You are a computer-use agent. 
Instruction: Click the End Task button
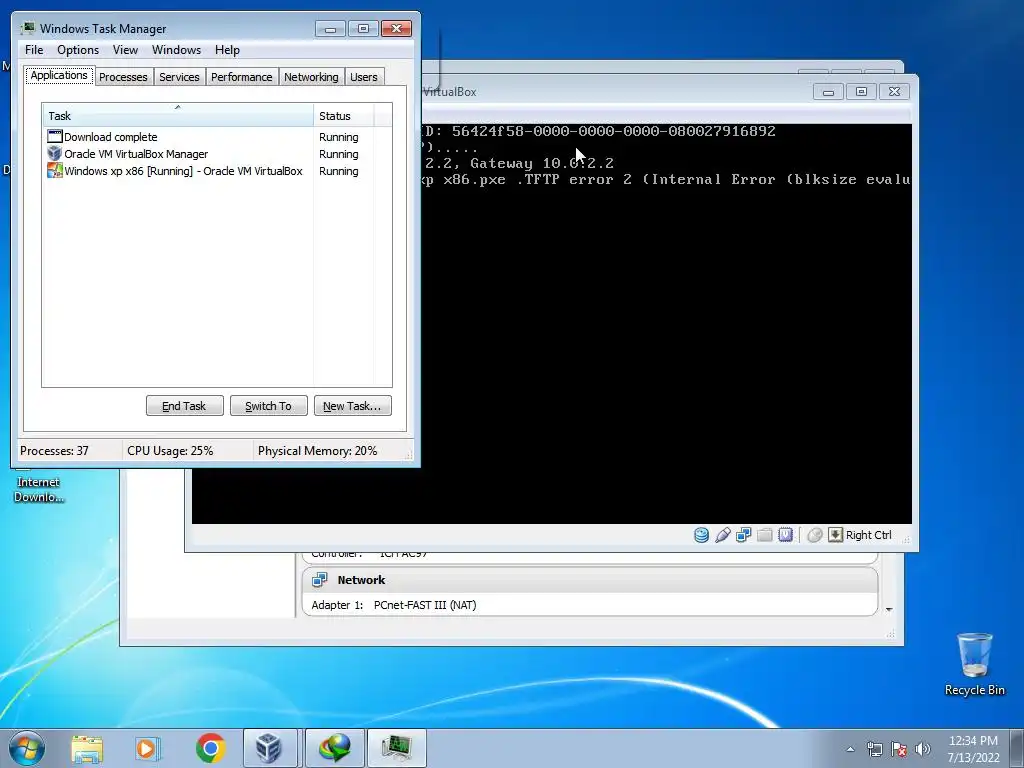pyautogui.click(x=185, y=406)
